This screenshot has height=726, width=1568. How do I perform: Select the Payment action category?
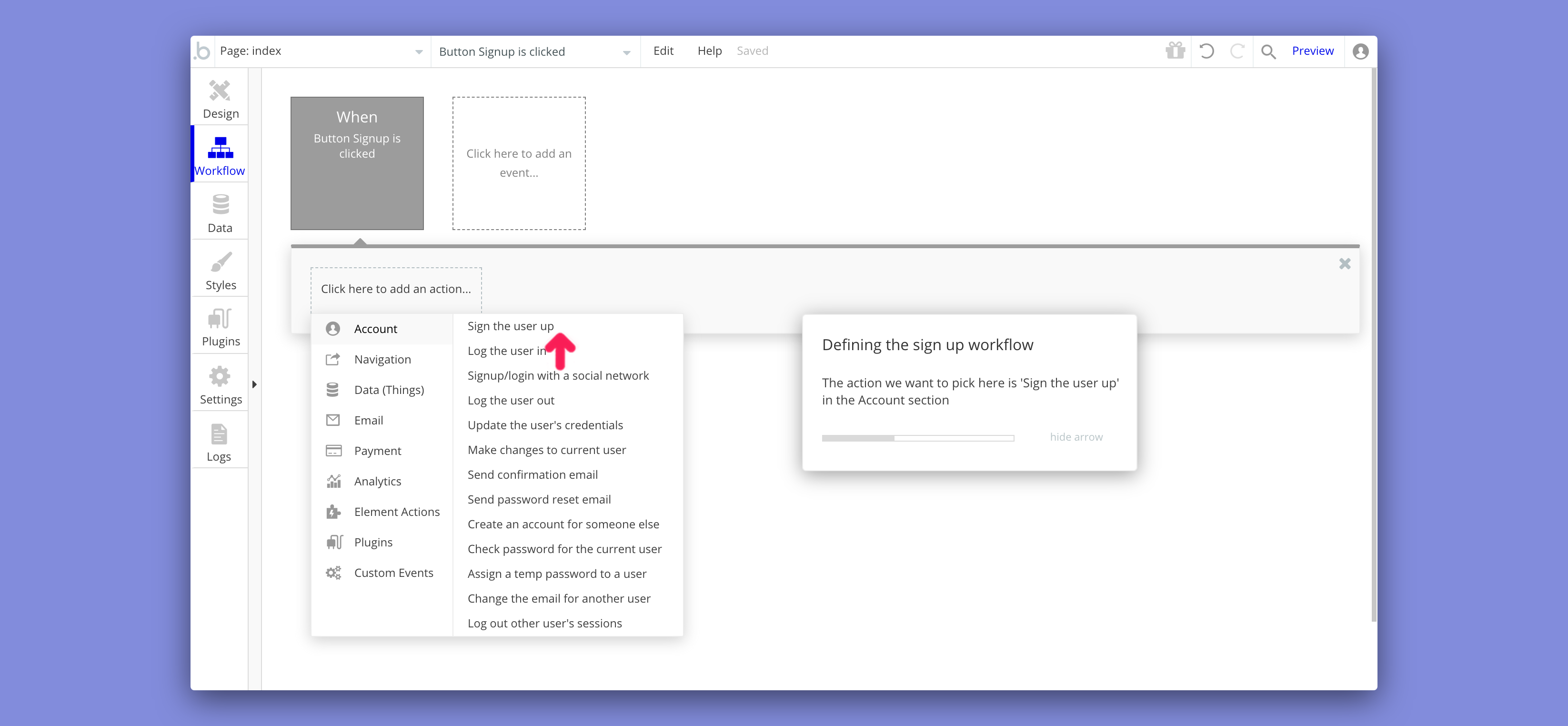pyautogui.click(x=382, y=451)
